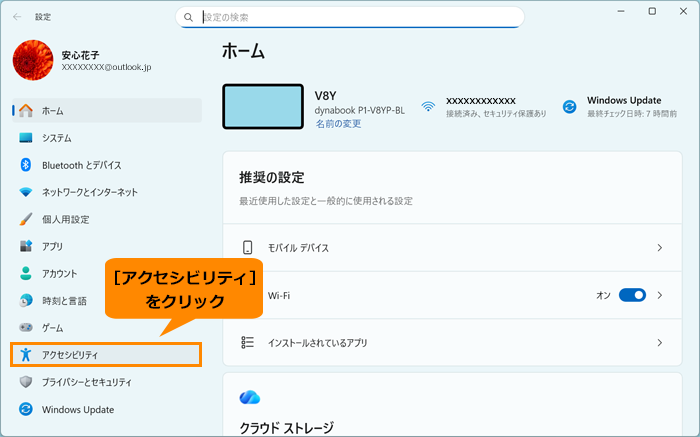Screen dimensions: 700x437
Task: Click the user profile flower avatar
Action: tap(33, 60)
